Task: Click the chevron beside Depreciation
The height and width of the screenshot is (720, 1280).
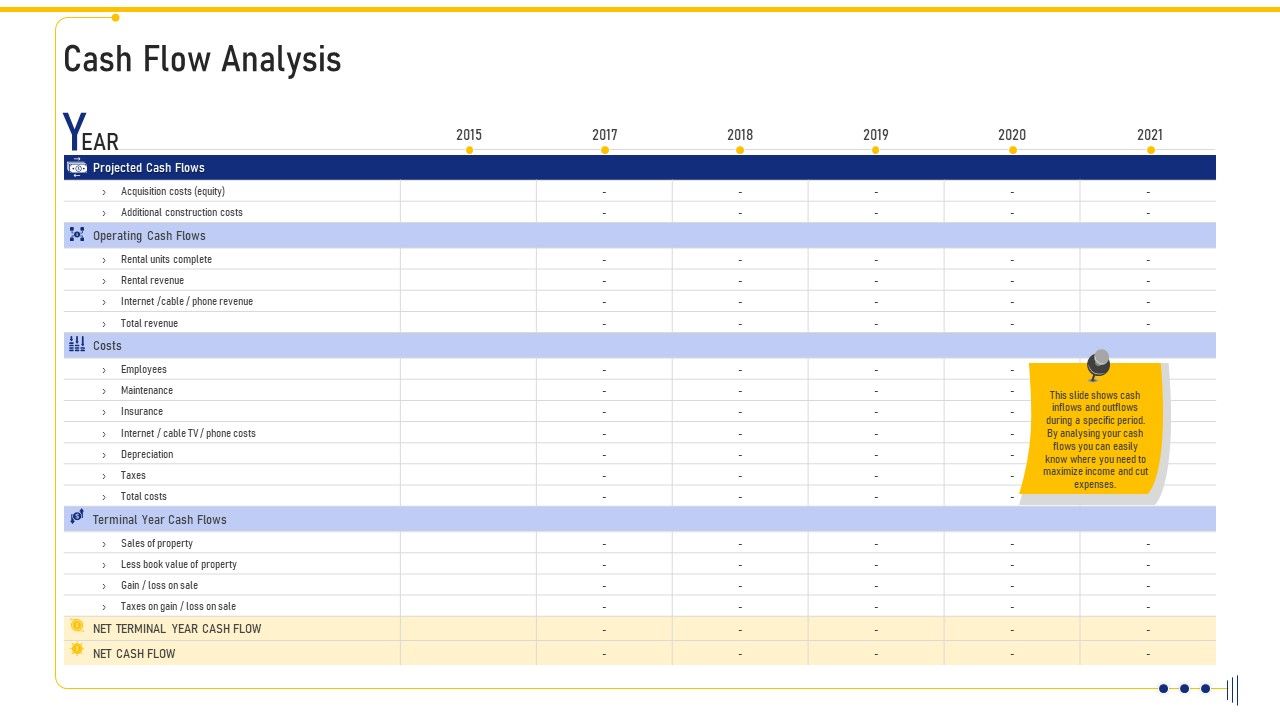Action: coord(104,454)
